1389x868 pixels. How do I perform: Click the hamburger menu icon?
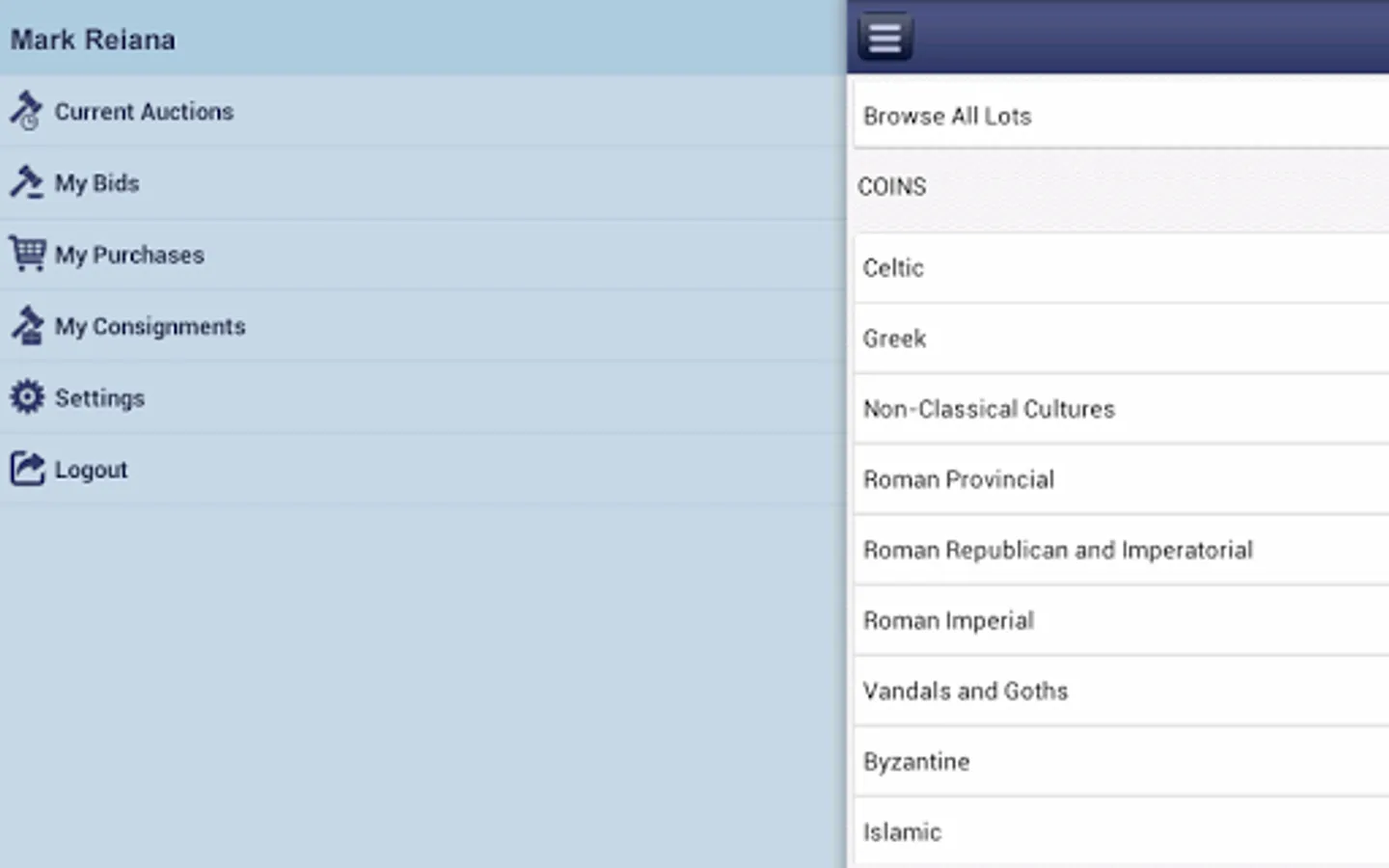885,38
